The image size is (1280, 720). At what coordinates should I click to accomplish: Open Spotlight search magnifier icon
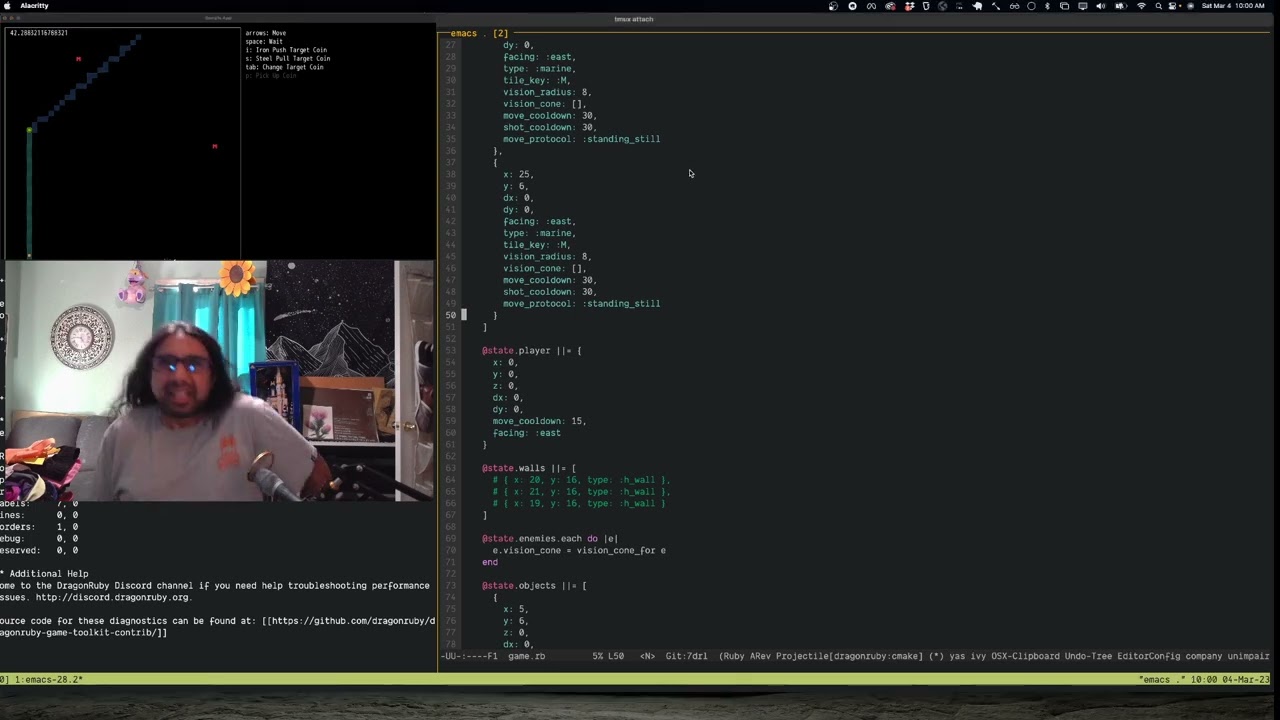point(1158,6)
